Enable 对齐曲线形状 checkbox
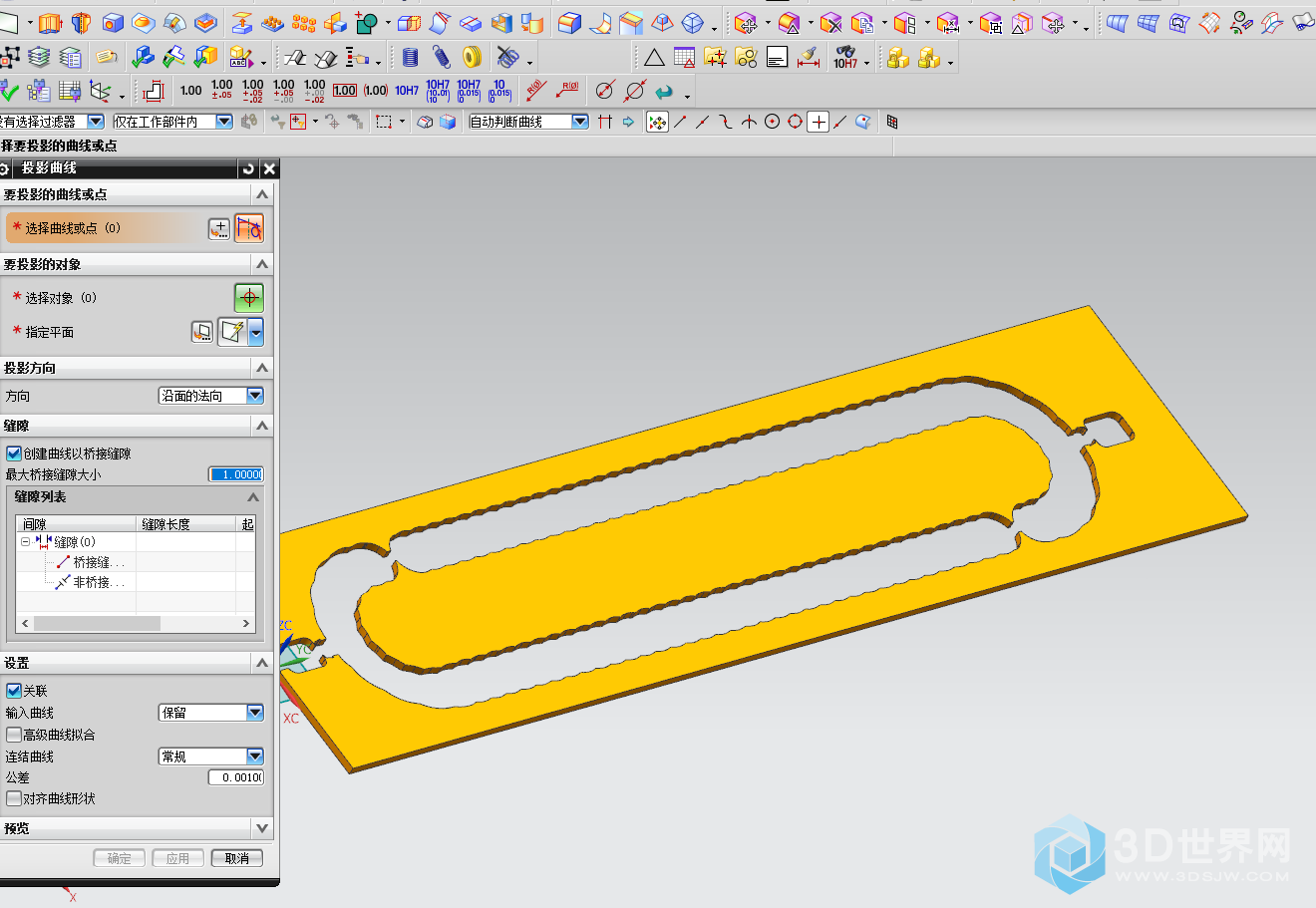 tap(14, 798)
